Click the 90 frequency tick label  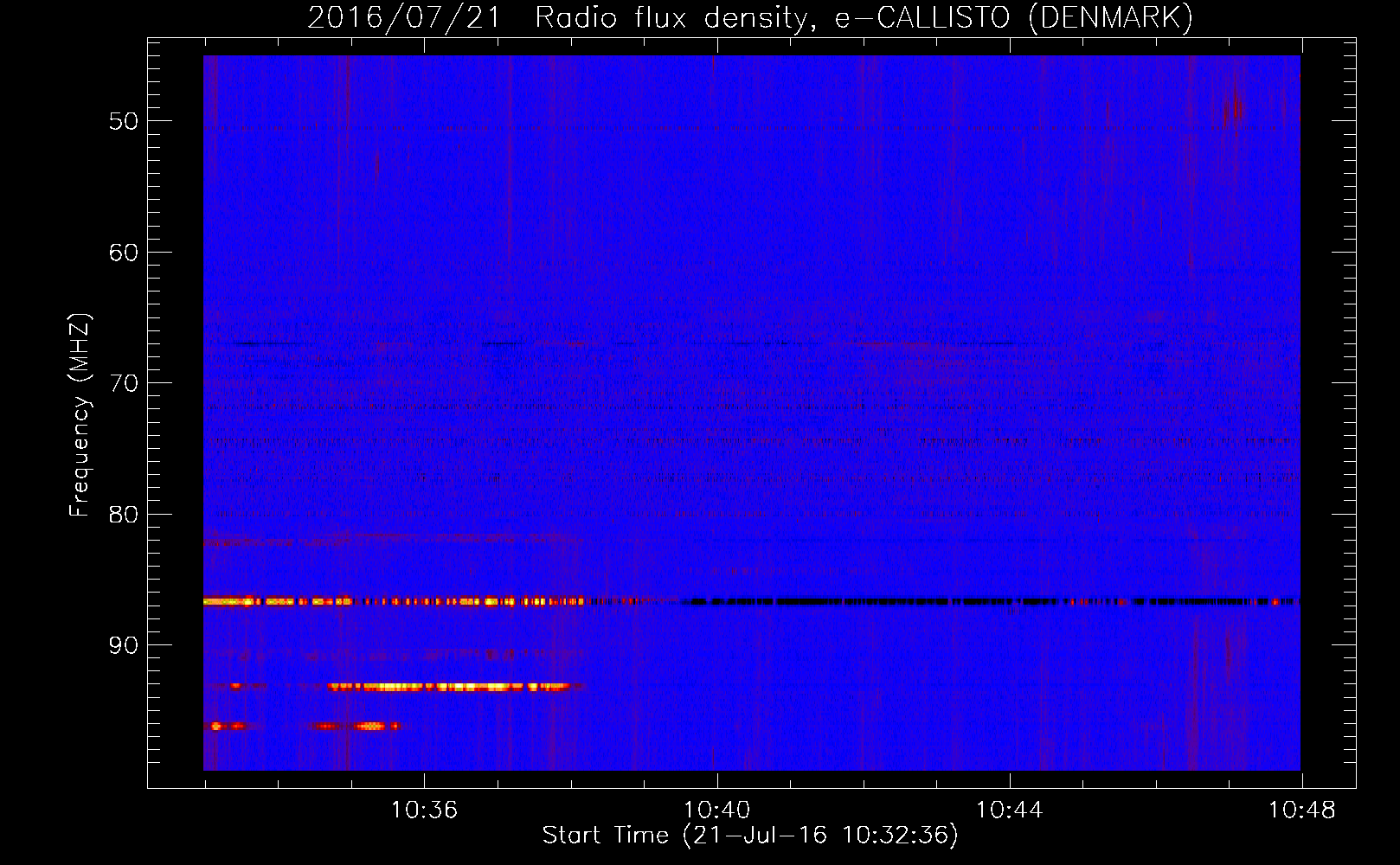coord(123,646)
